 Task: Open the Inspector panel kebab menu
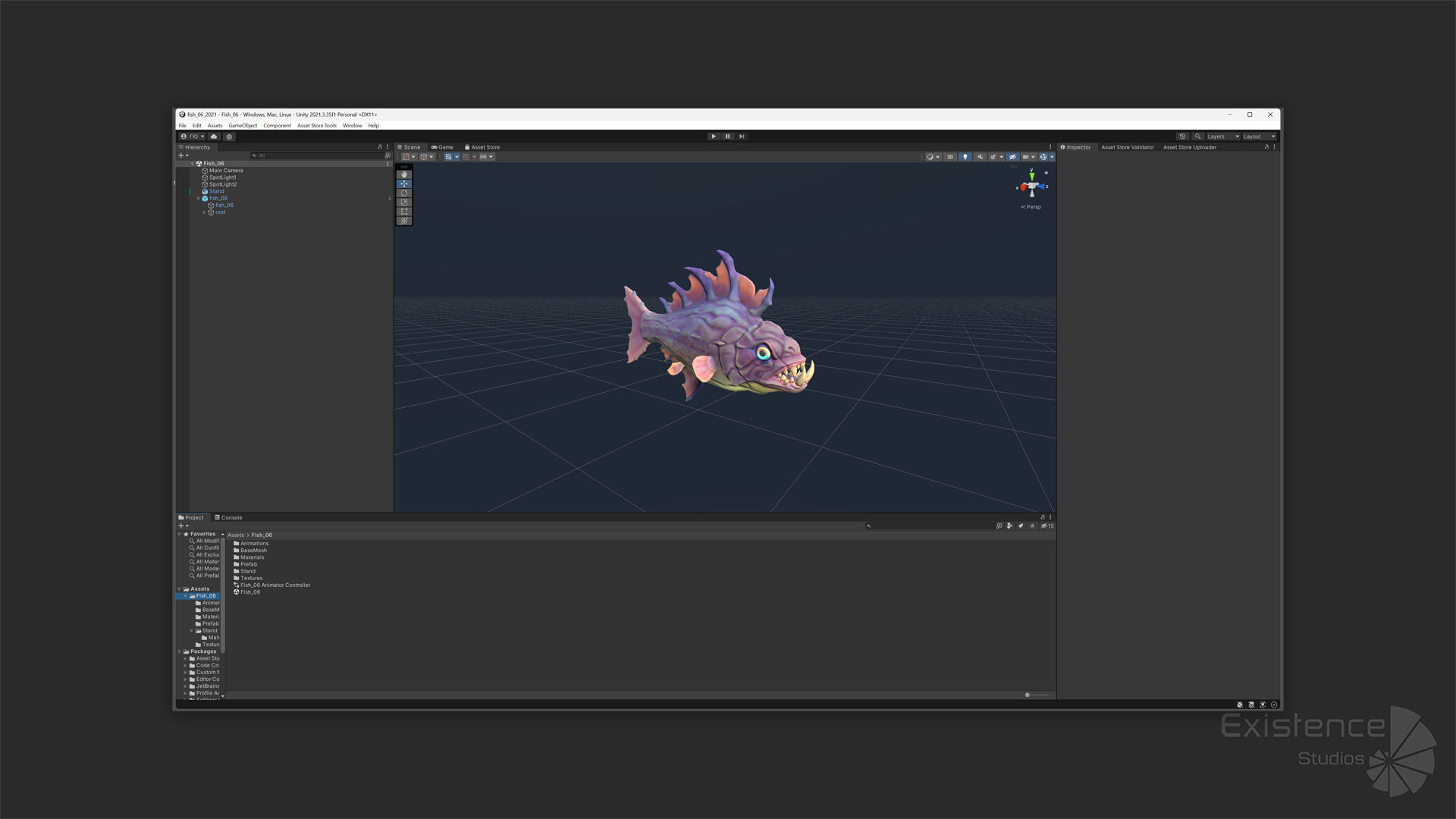pos(1274,147)
